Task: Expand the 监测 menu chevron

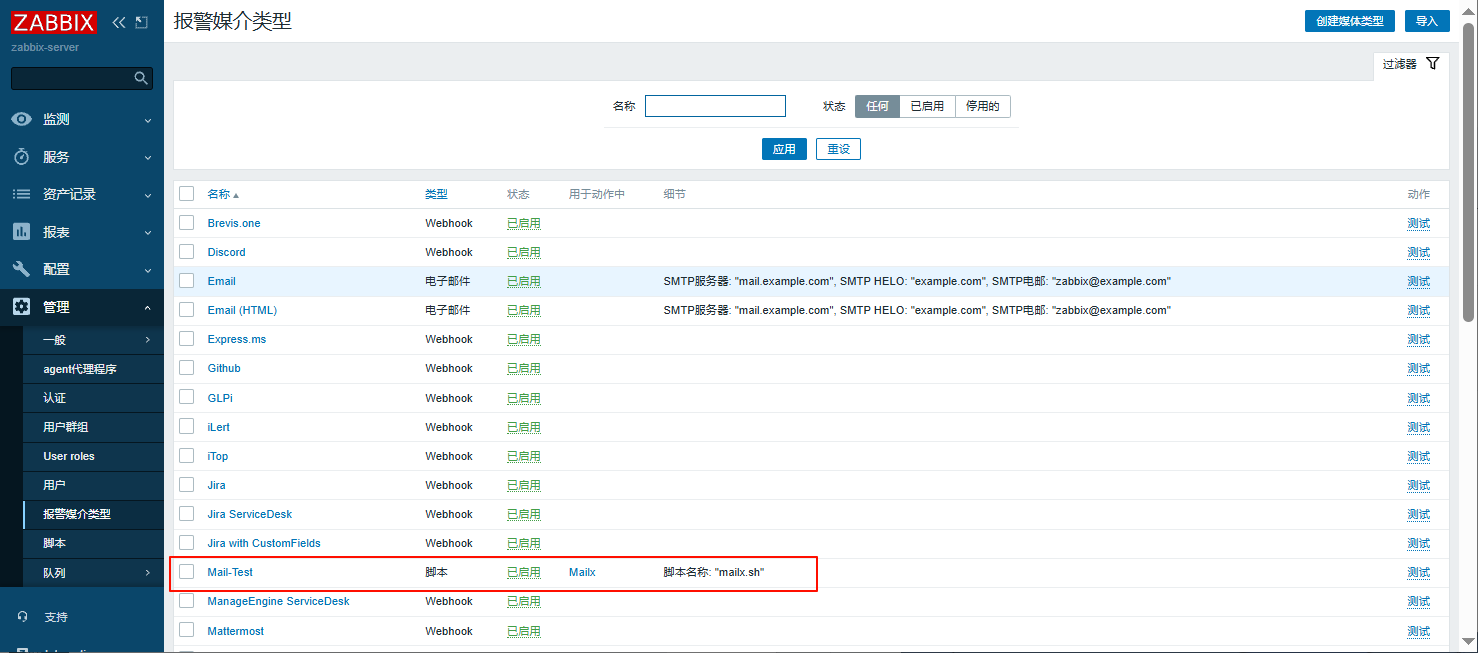Action: 148,120
